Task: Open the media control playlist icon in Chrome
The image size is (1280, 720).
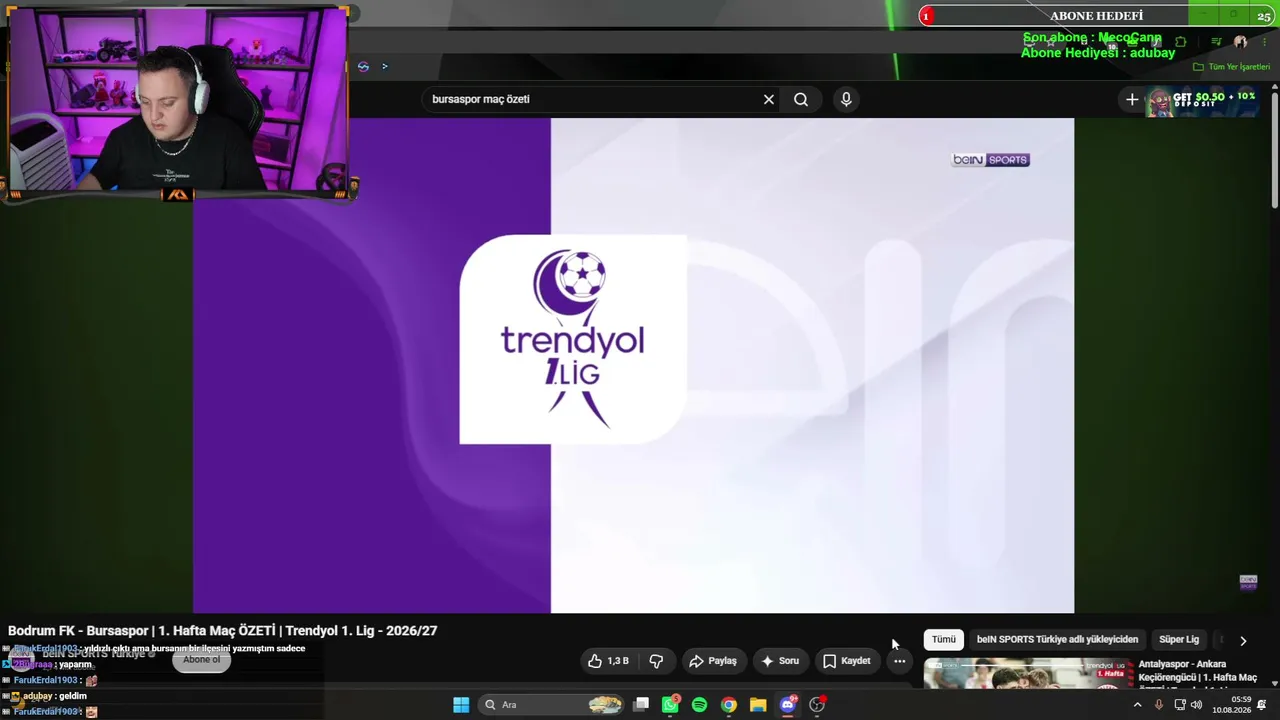Action: (1216, 42)
